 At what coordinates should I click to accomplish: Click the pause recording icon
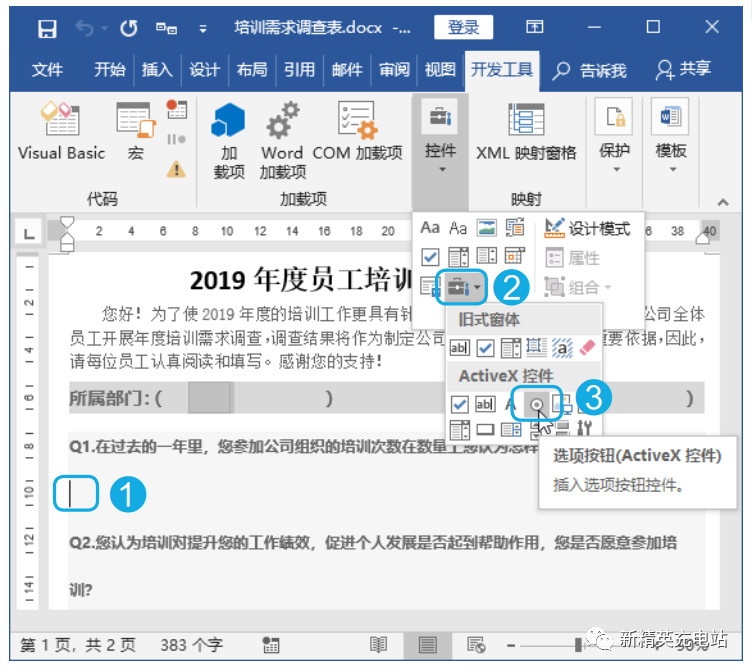coord(176,140)
